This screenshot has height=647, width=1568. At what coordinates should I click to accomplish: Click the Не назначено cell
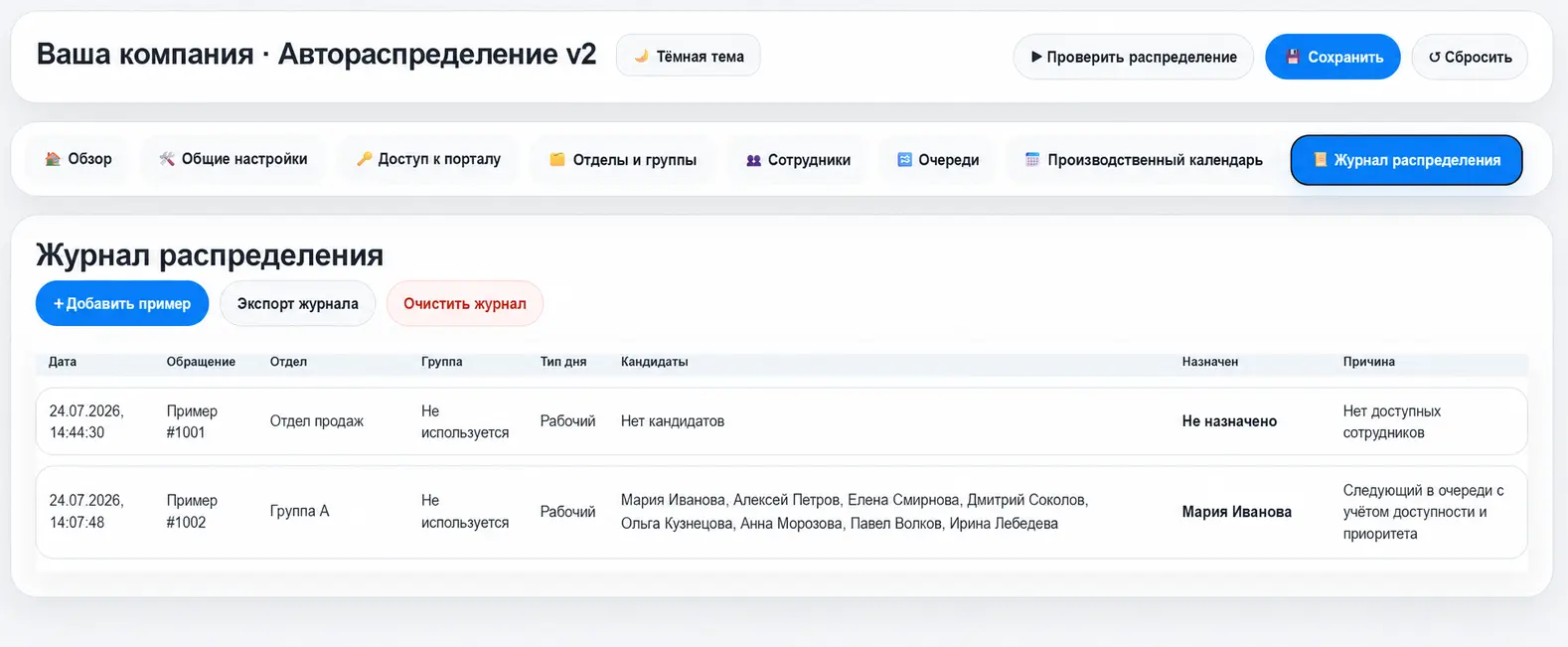1229,421
